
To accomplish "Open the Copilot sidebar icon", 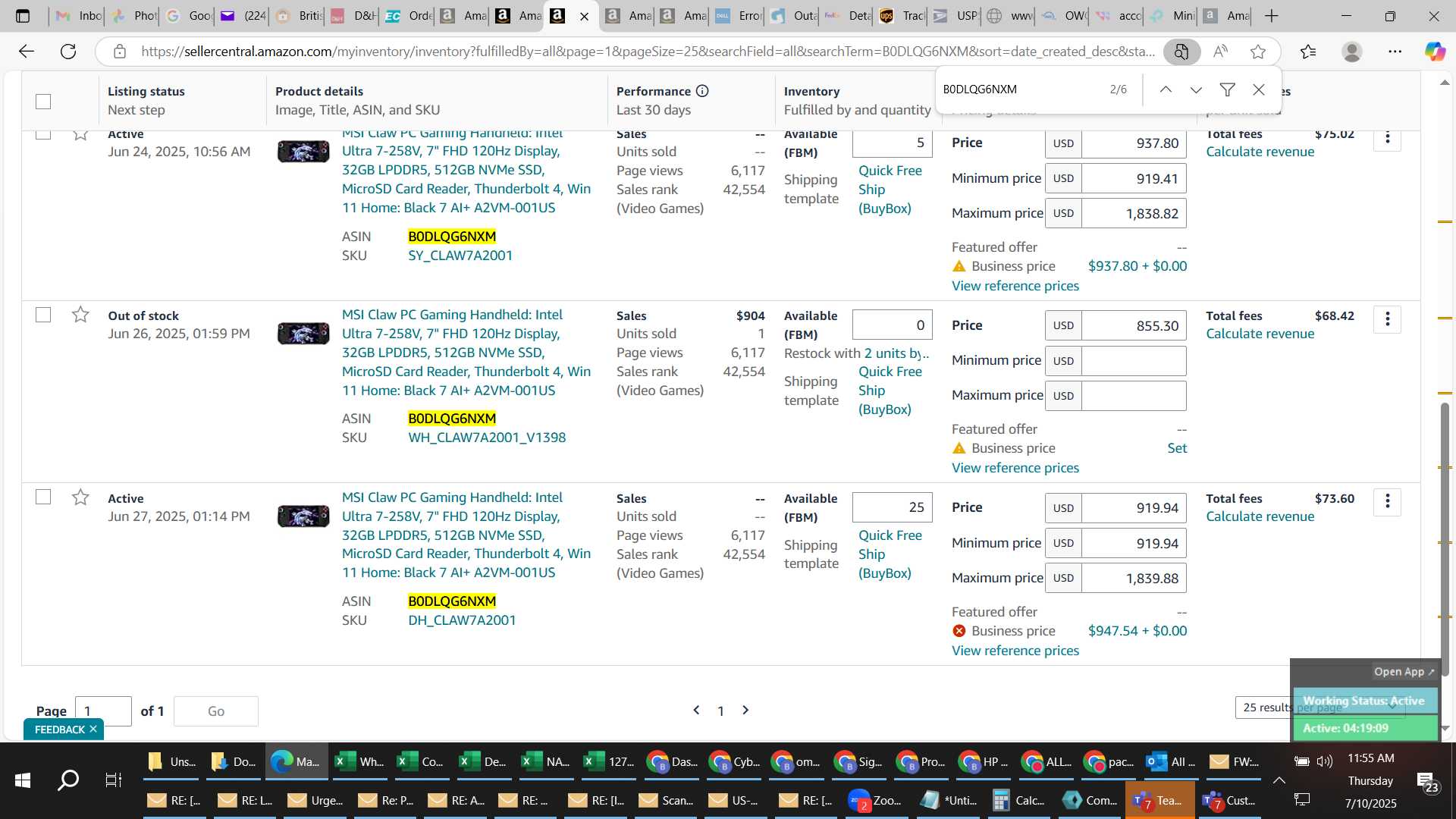I will click(1434, 52).
